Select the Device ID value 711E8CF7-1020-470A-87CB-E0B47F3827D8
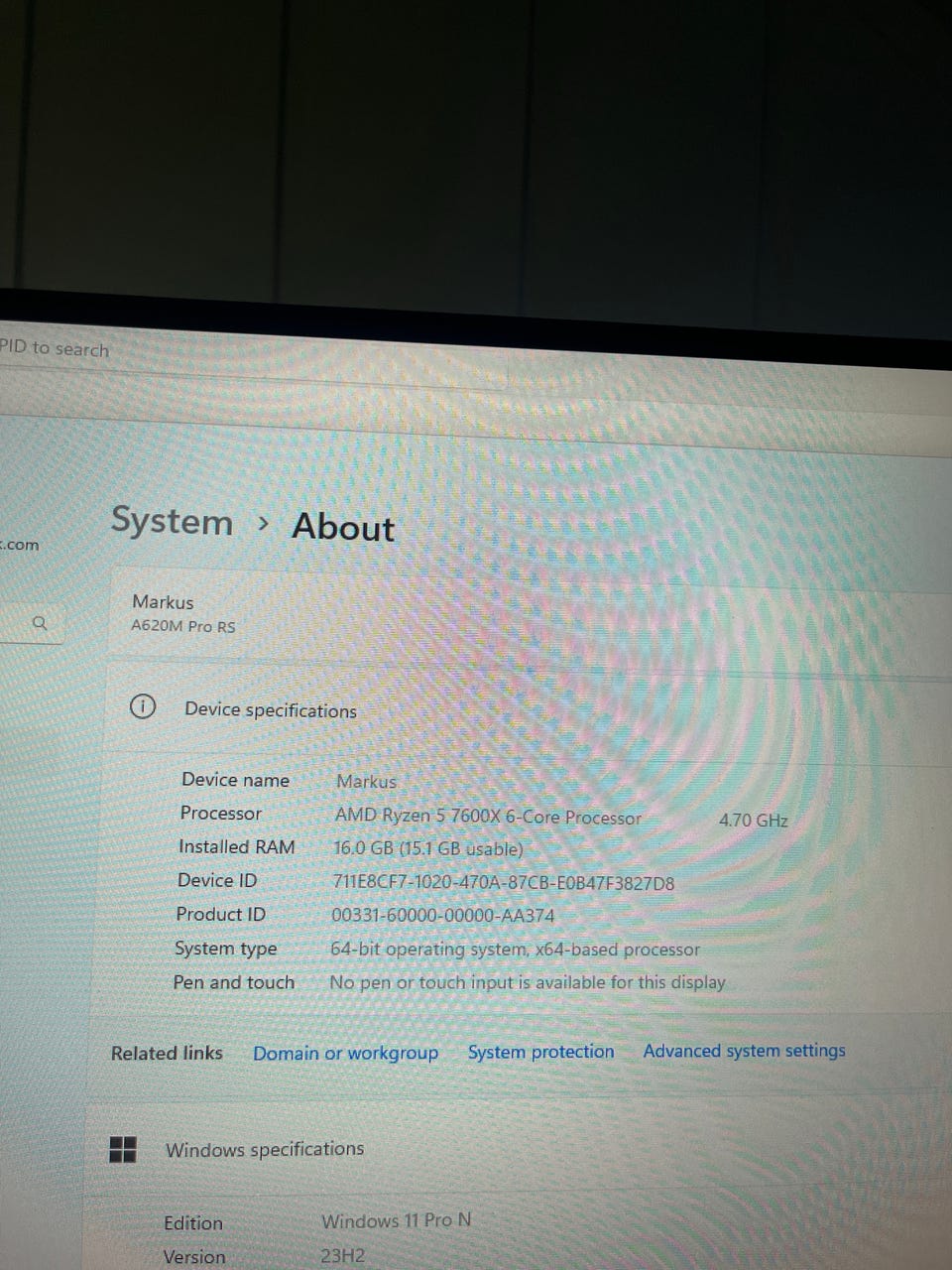Image resolution: width=952 pixels, height=1270 pixels. point(504,883)
